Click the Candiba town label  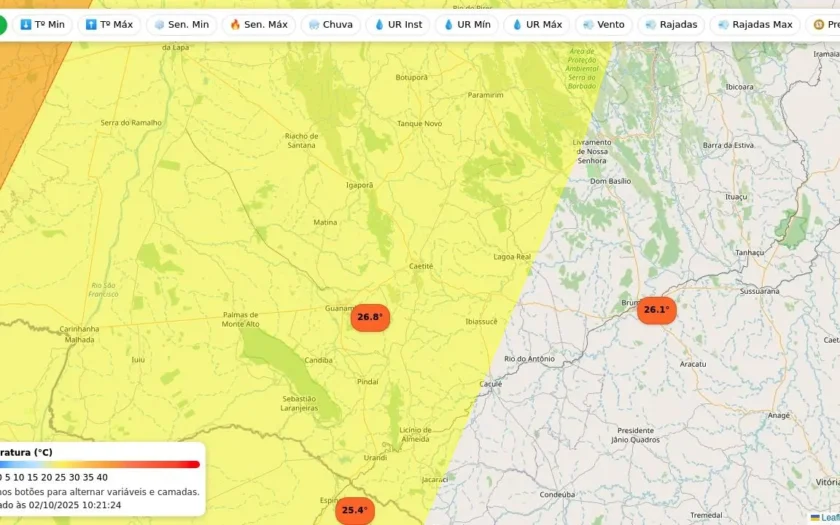coord(319,360)
